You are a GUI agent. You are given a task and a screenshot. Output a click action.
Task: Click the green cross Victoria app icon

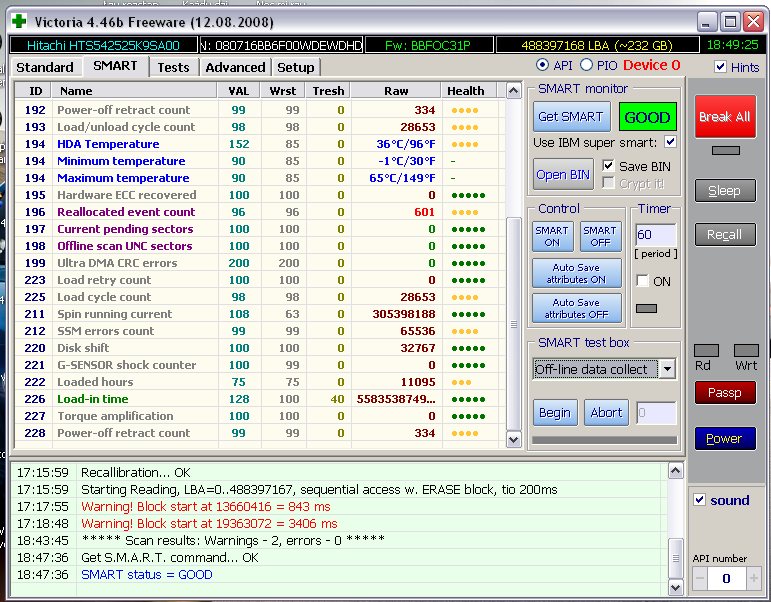(x=19, y=21)
